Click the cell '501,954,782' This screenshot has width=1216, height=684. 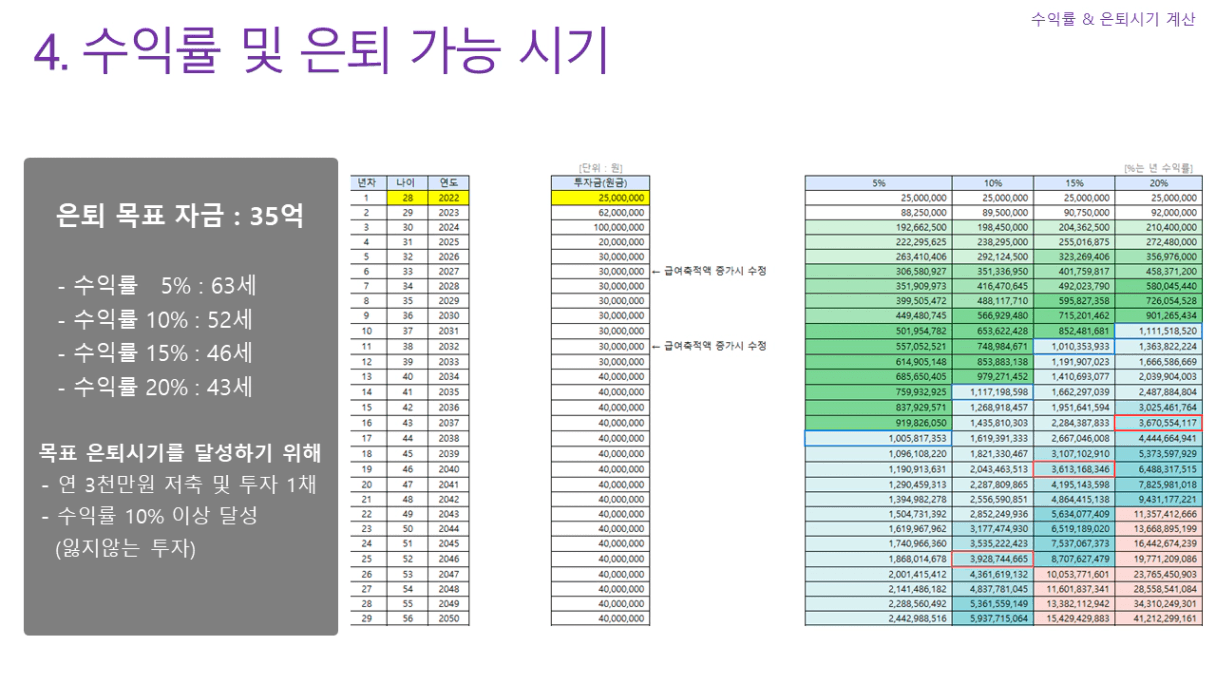pos(878,330)
